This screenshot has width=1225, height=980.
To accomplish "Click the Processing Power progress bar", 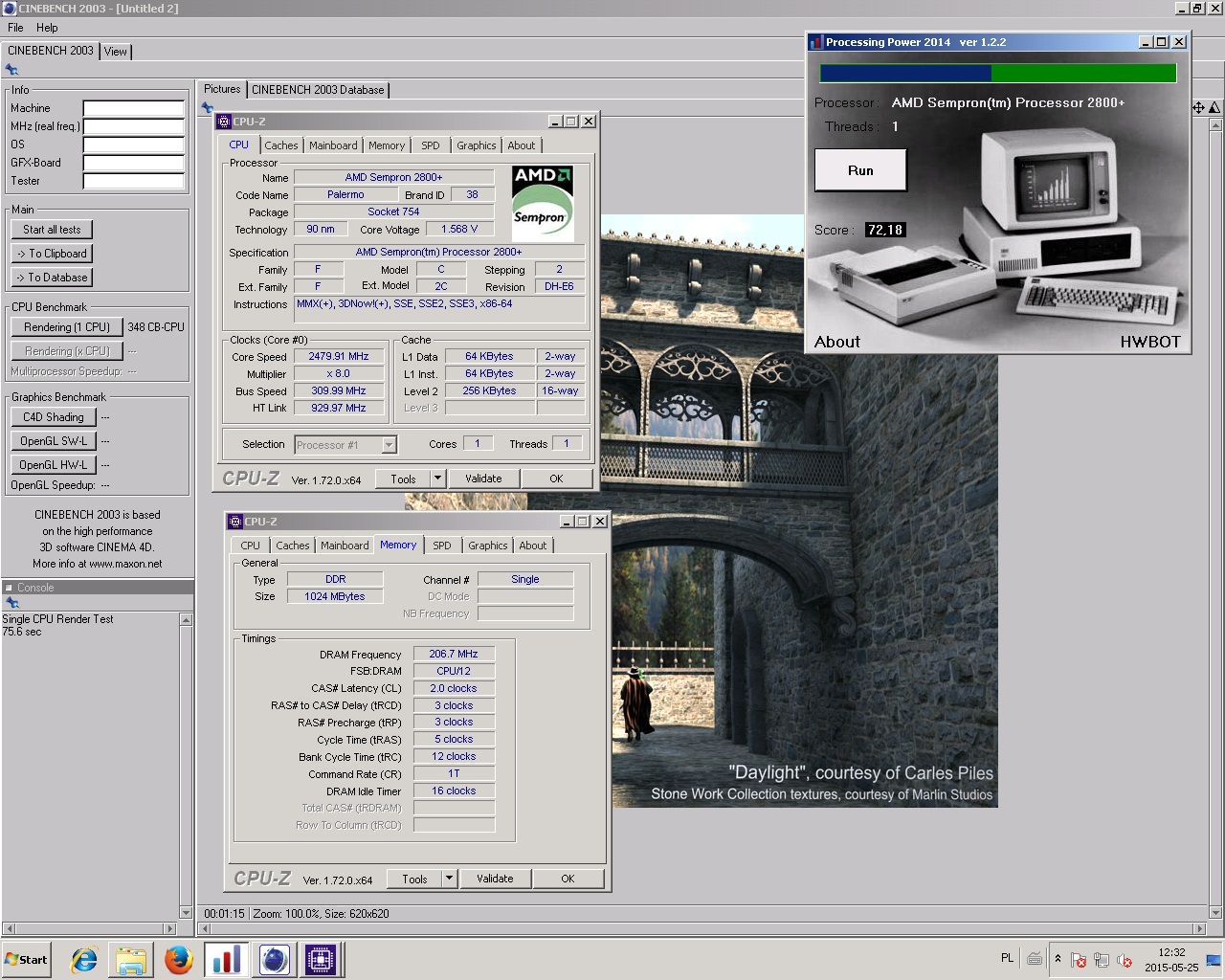I will (x=998, y=74).
